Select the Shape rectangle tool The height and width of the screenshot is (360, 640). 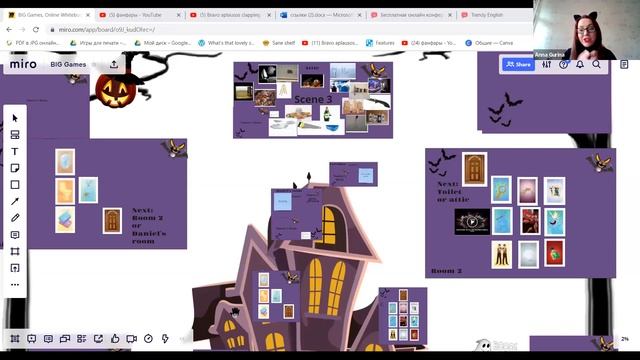[15, 185]
